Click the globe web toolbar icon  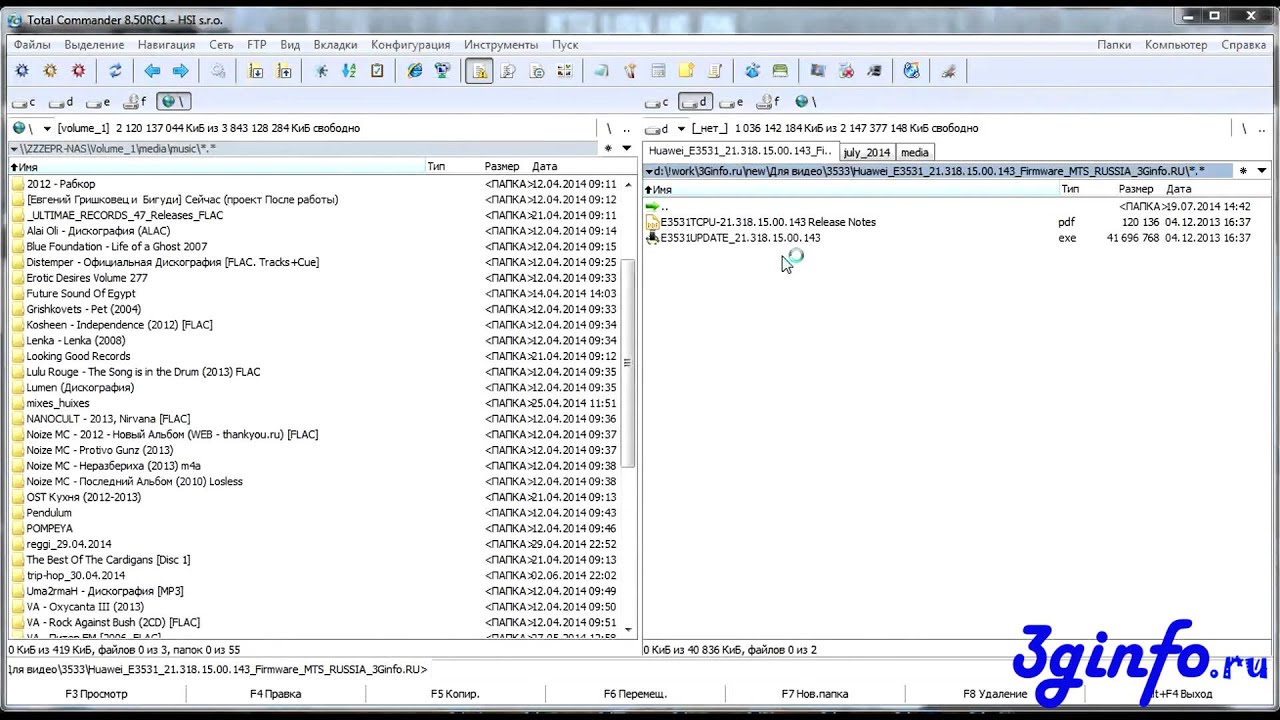pos(911,71)
